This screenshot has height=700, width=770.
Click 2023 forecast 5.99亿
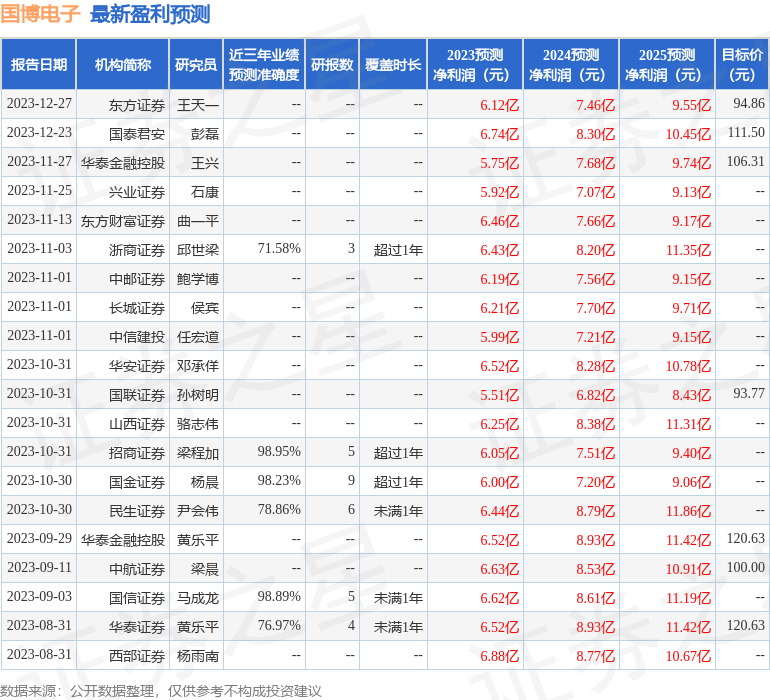pyautogui.click(x=499, y=337)
